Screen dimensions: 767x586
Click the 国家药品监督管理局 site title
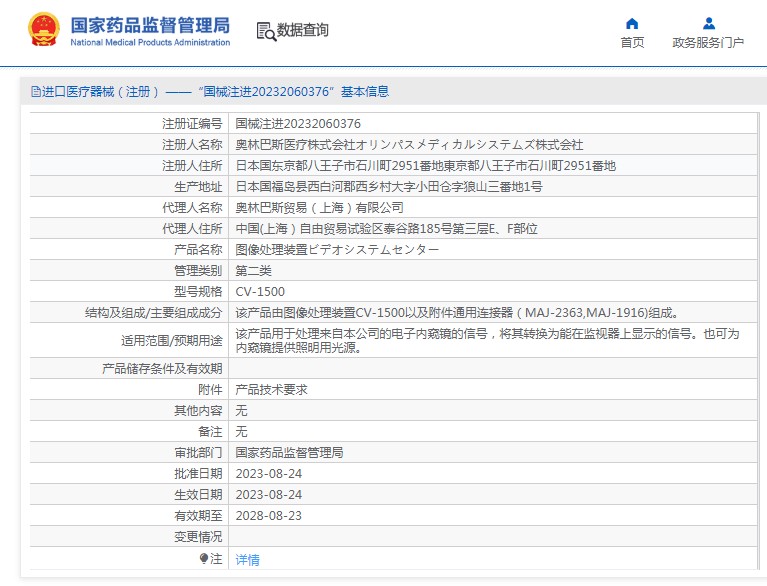(x=150, y=25)
